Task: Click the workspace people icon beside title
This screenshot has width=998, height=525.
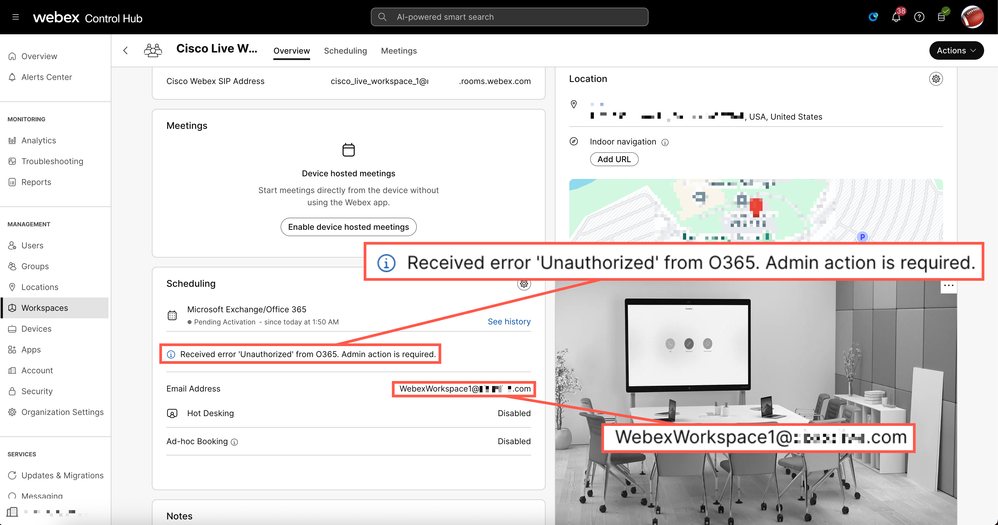Action: pos(153,50)
